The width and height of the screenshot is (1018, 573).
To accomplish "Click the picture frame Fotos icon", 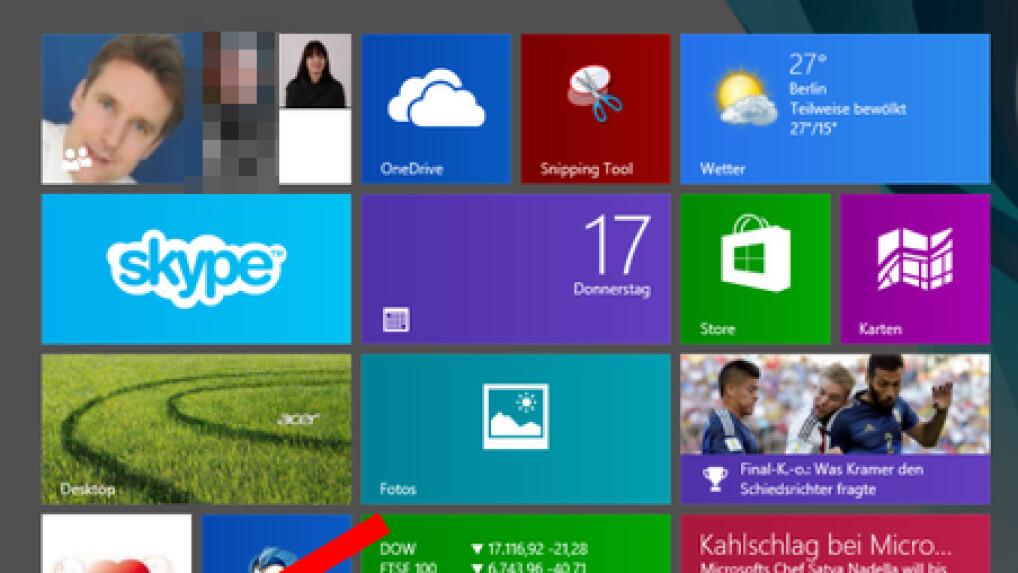I will click(515, 416).
